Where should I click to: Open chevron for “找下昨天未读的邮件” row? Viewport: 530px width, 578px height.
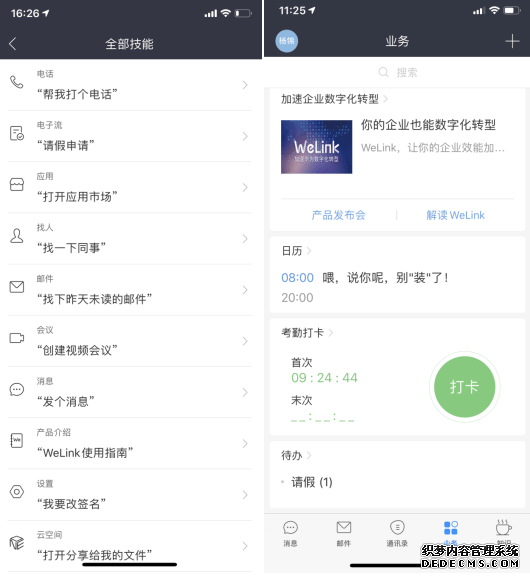point(245,290)
